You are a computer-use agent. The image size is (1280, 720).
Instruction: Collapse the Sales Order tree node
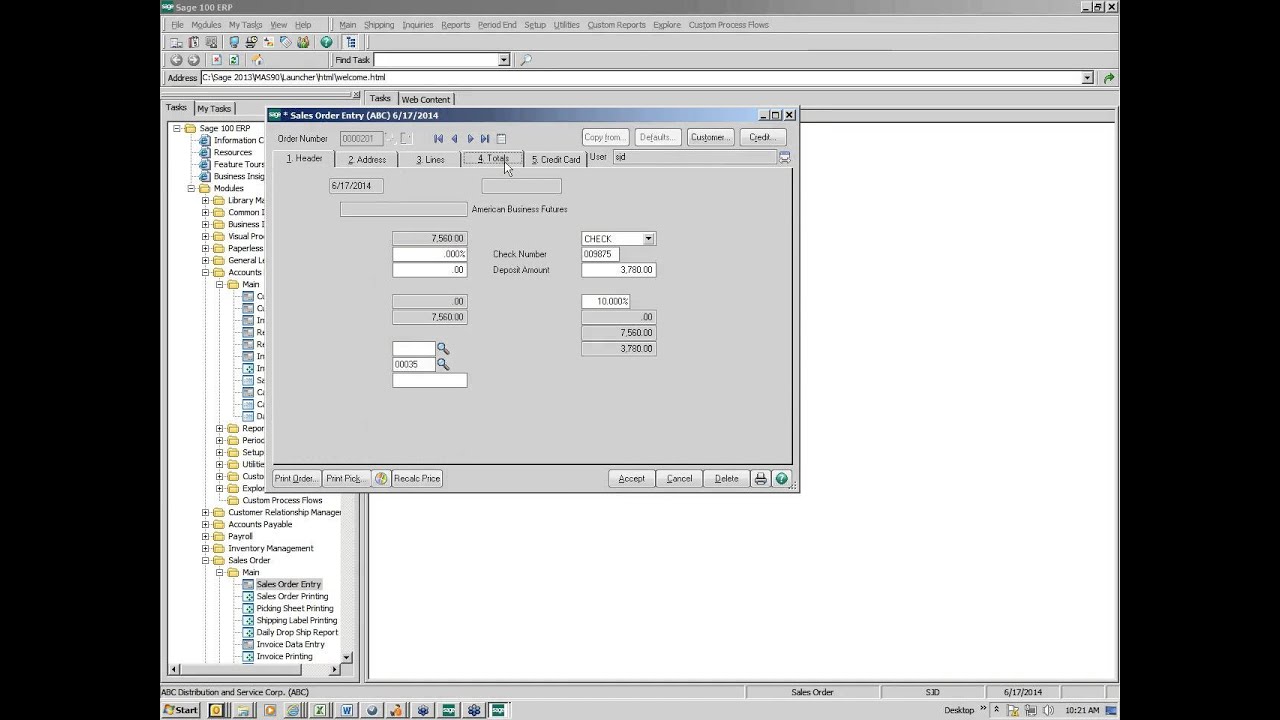click(x=205, y=560)
